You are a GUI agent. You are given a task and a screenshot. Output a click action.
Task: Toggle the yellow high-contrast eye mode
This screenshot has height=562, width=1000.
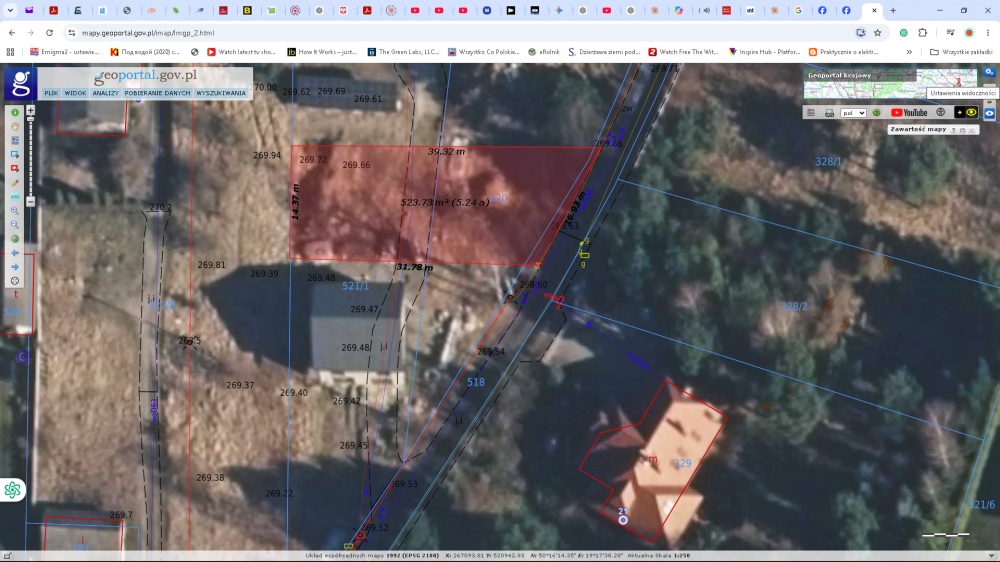point(966,112)
